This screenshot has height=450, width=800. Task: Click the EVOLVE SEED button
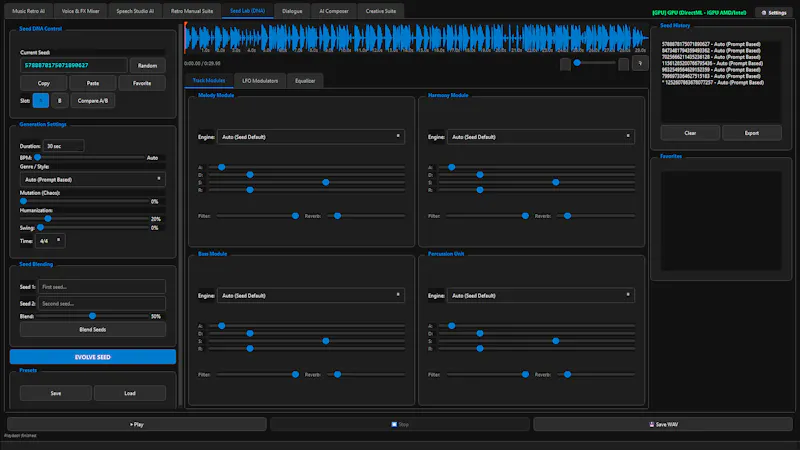tap(92, 357)
